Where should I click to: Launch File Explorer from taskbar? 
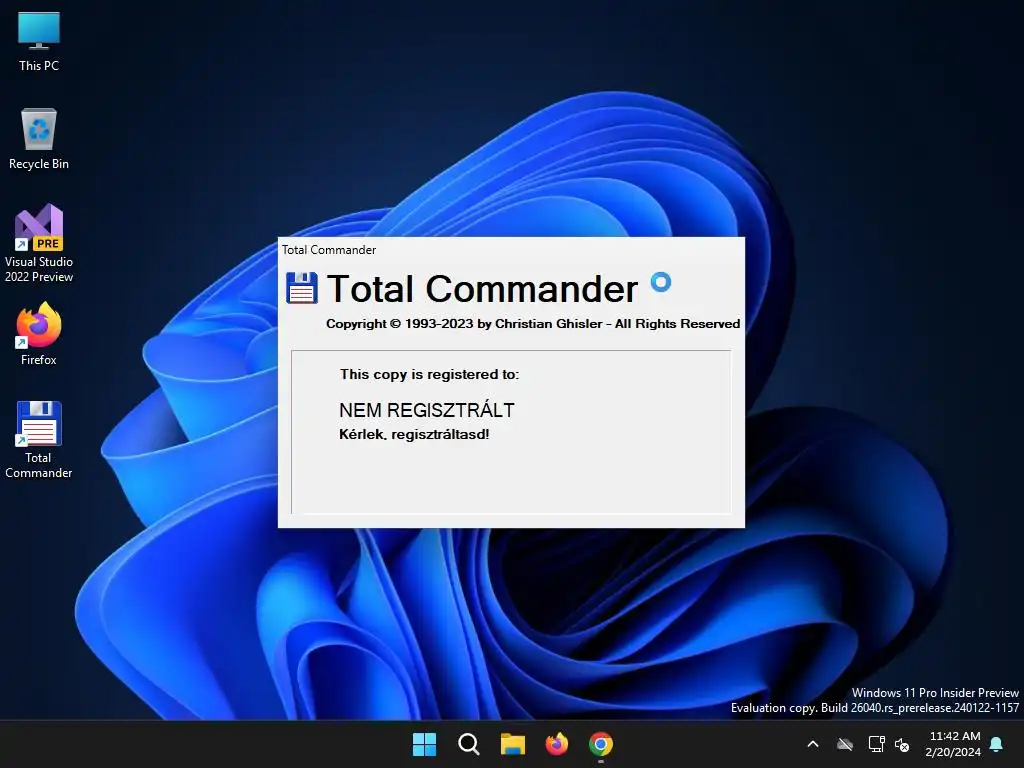(x=513, y=744)
